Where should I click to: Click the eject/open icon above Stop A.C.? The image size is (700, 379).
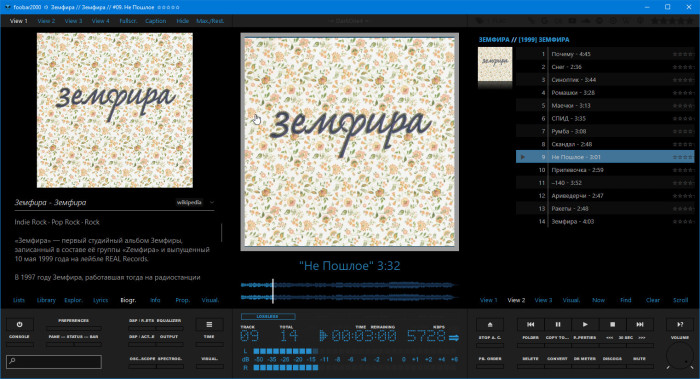(490, 325)
